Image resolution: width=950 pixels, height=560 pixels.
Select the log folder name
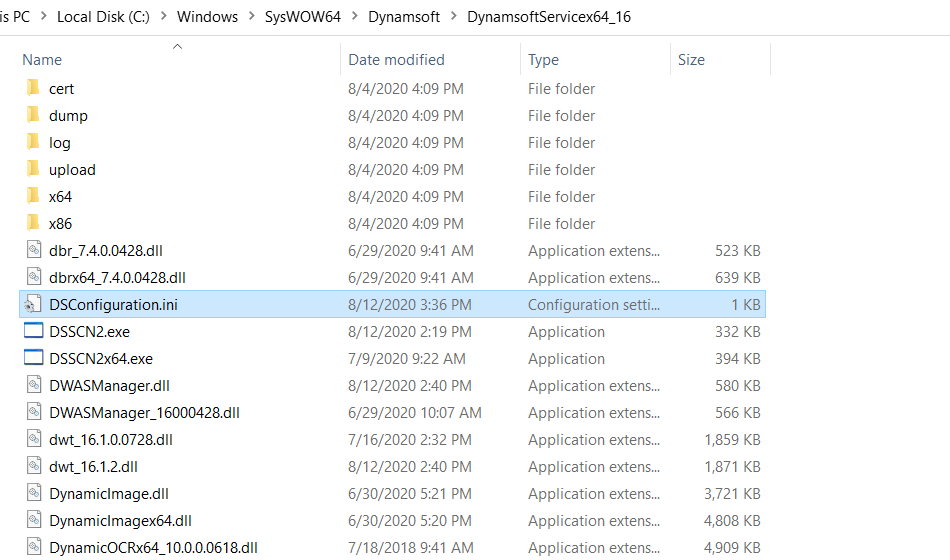point(60,142)
